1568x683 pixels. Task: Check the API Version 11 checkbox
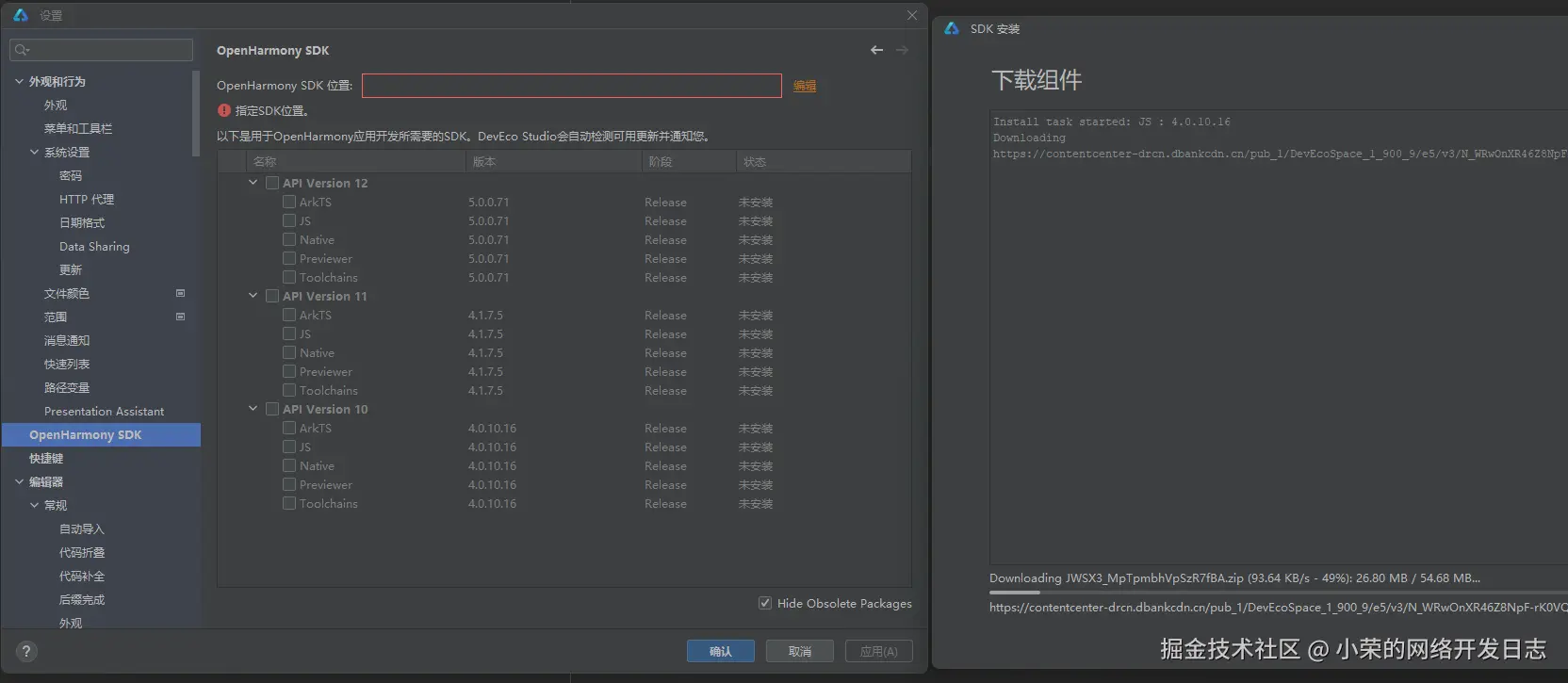coord(271,296)
